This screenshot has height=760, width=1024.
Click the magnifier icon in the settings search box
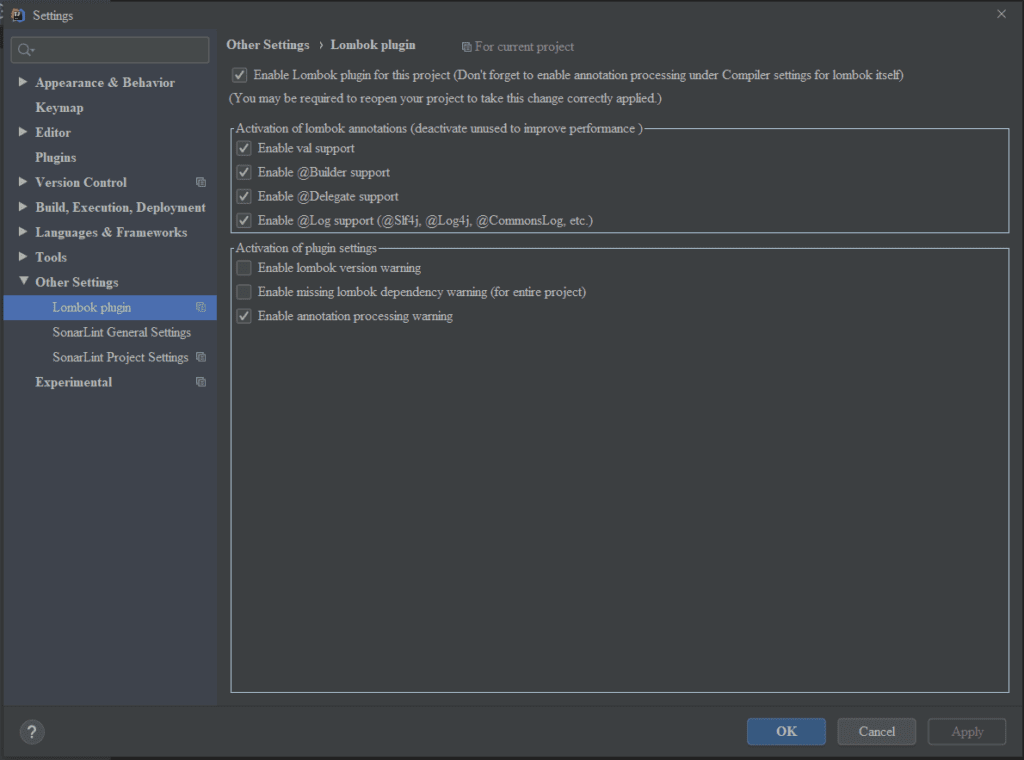(x=24, y=49)
